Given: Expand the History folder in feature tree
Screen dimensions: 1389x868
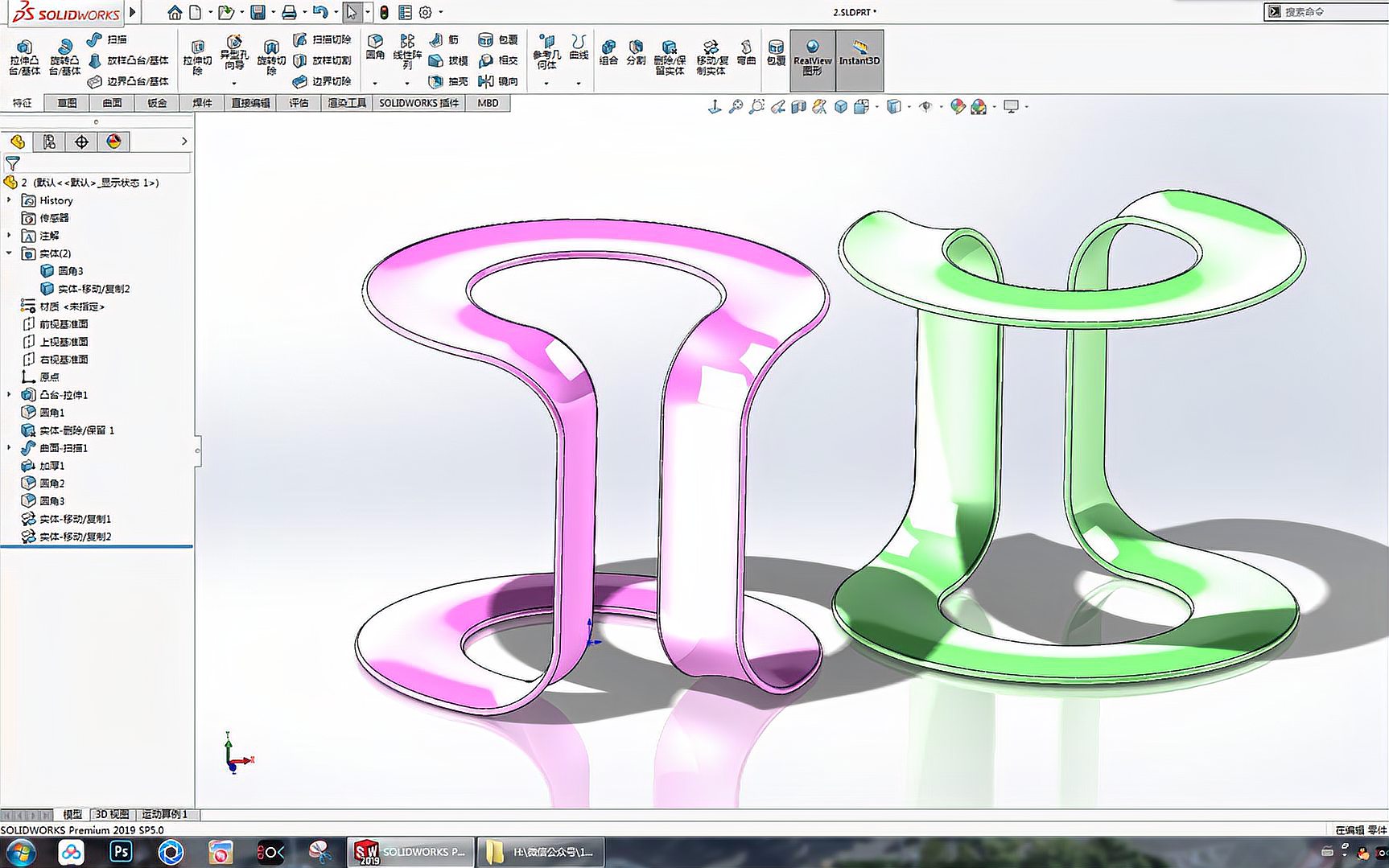Looking at the screenshot, I should tap(10, 200).
